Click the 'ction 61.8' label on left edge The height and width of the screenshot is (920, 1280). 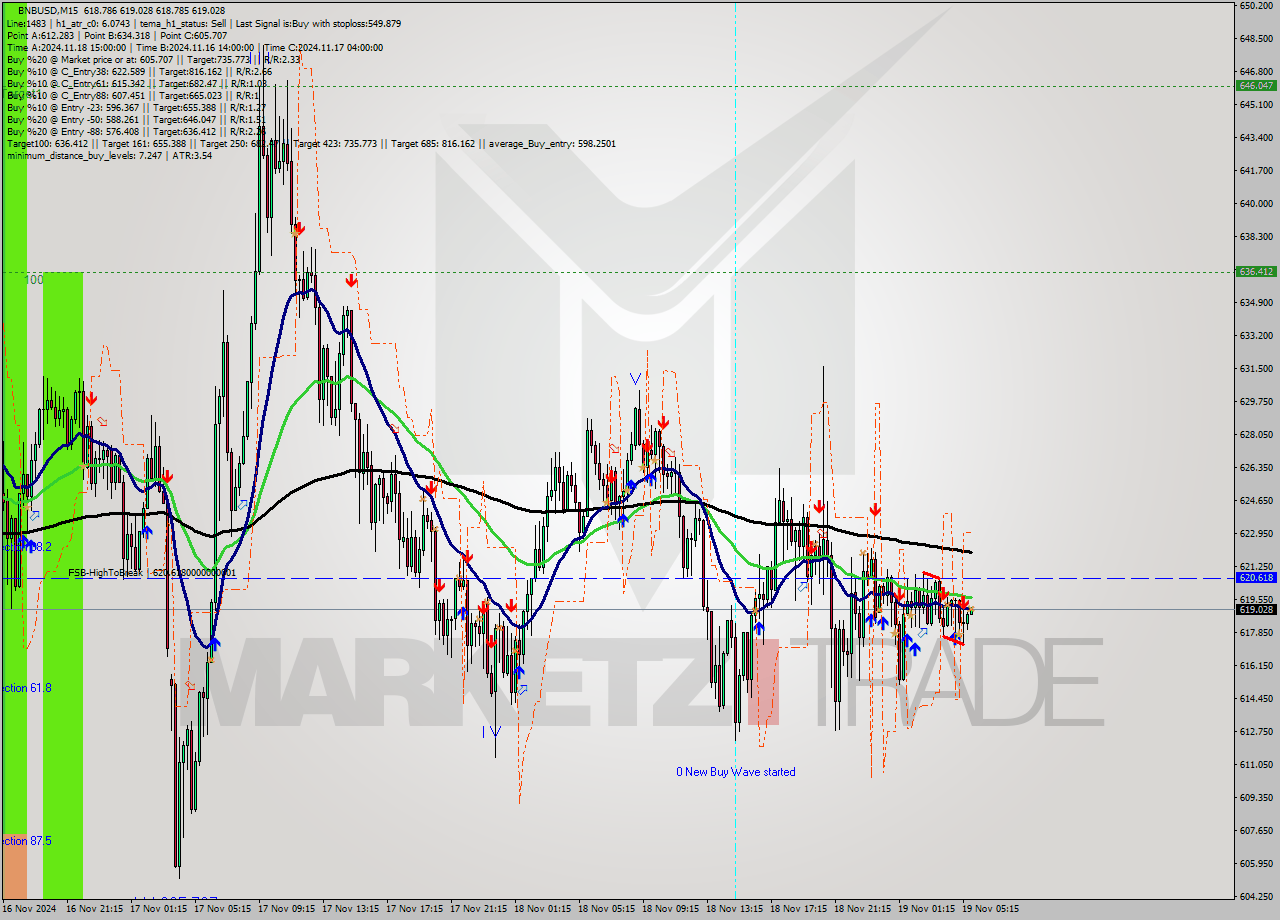coord(26,688)
